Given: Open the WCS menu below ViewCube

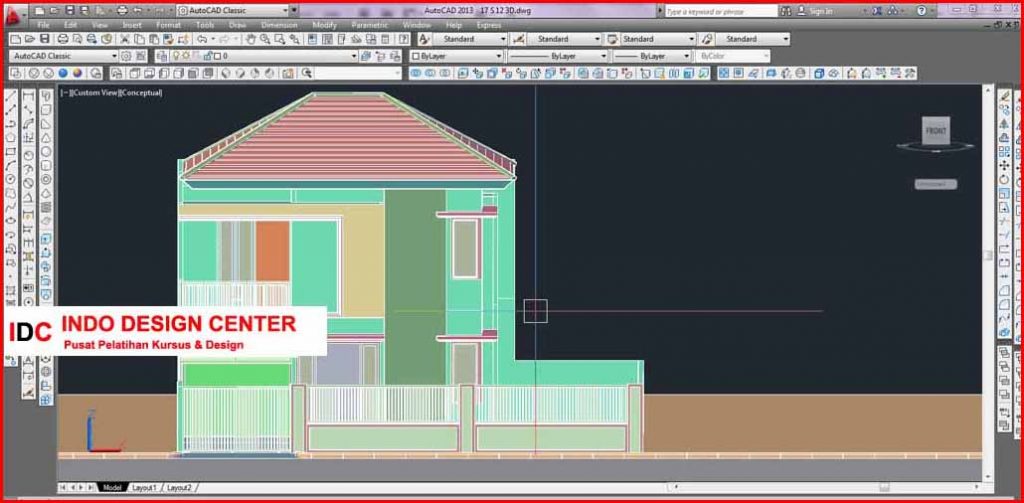Looking at the screenshot, I should click(x=935, y=184).
